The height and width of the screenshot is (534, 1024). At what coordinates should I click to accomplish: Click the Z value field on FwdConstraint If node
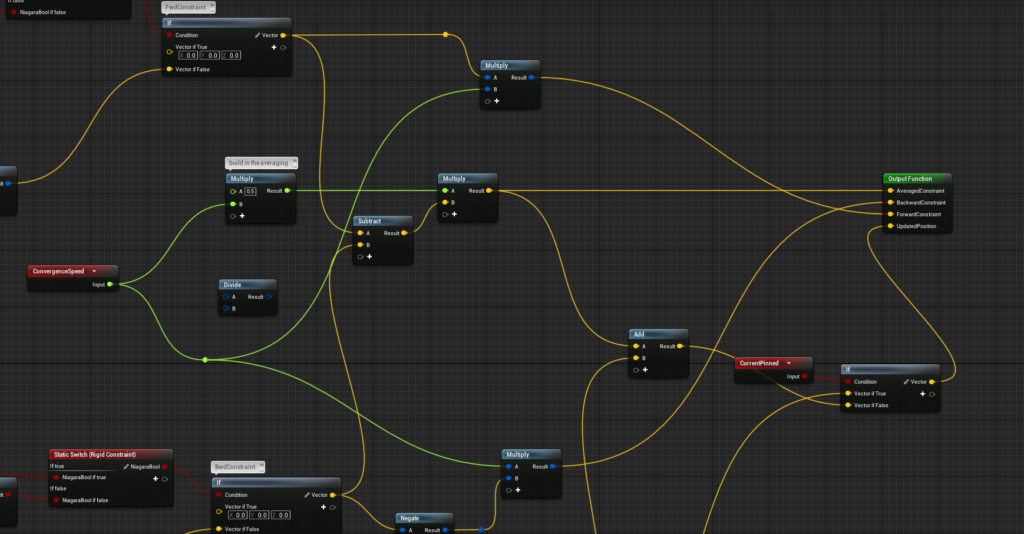click(x=231, y=55)
